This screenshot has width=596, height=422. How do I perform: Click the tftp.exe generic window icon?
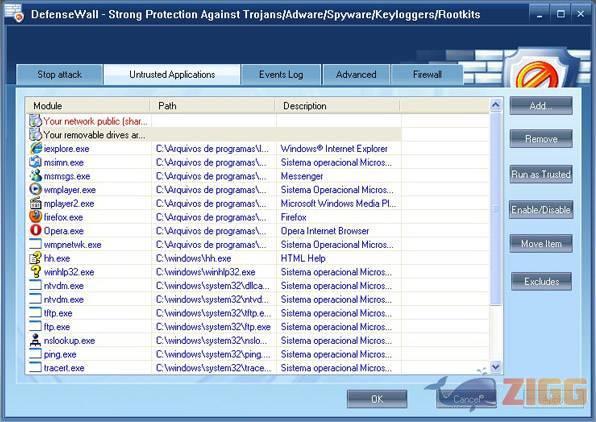[x=35, y=313]
